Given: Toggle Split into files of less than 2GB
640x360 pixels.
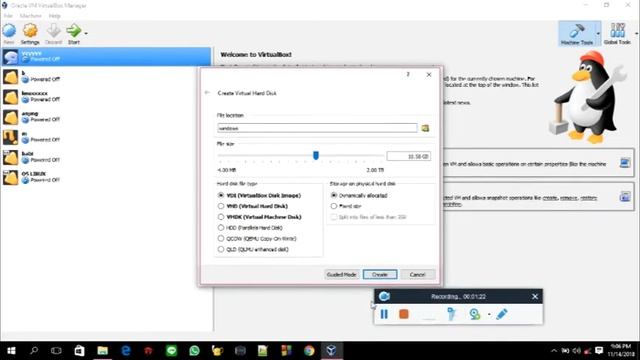Looking at the screenshot, I should (x=368, y=217).
